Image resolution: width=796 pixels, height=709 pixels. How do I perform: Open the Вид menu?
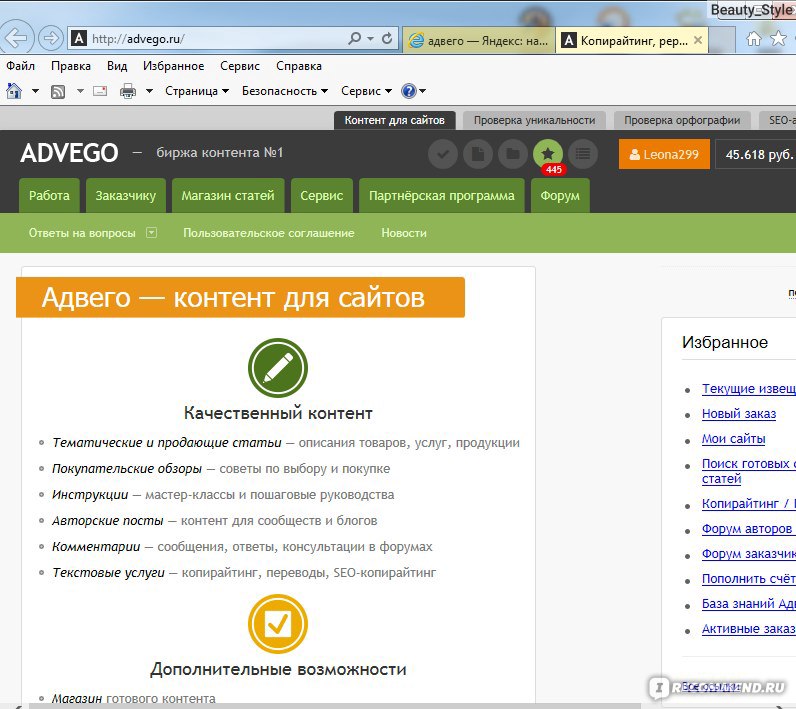click(x=117, y=66)
